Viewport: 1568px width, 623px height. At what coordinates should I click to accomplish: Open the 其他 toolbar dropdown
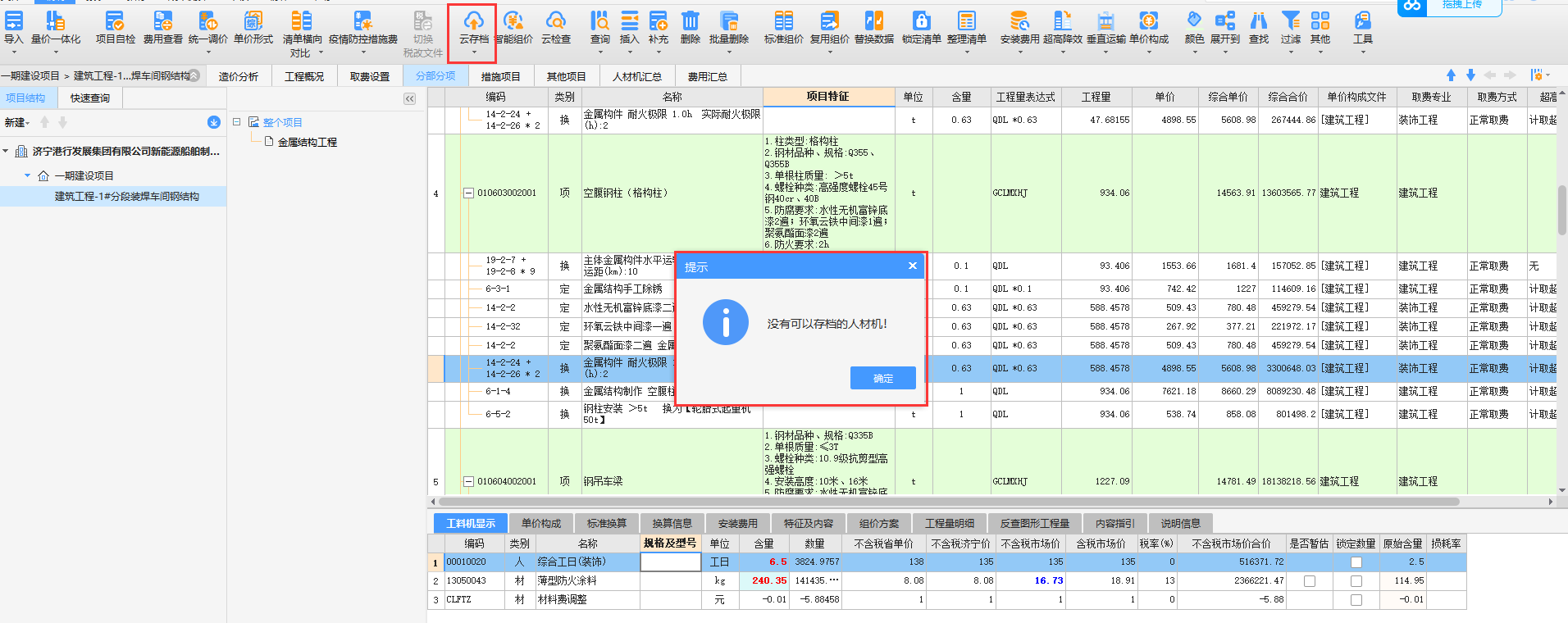1320,28
